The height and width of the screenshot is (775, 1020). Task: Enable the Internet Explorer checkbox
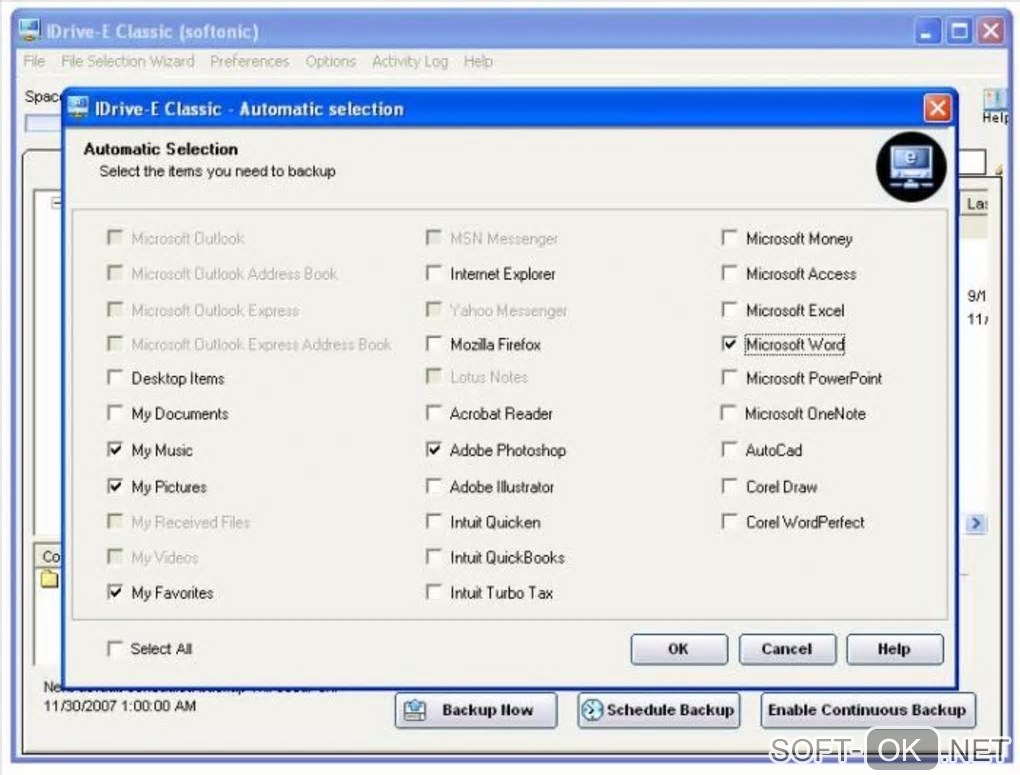(x=433, y=273)
